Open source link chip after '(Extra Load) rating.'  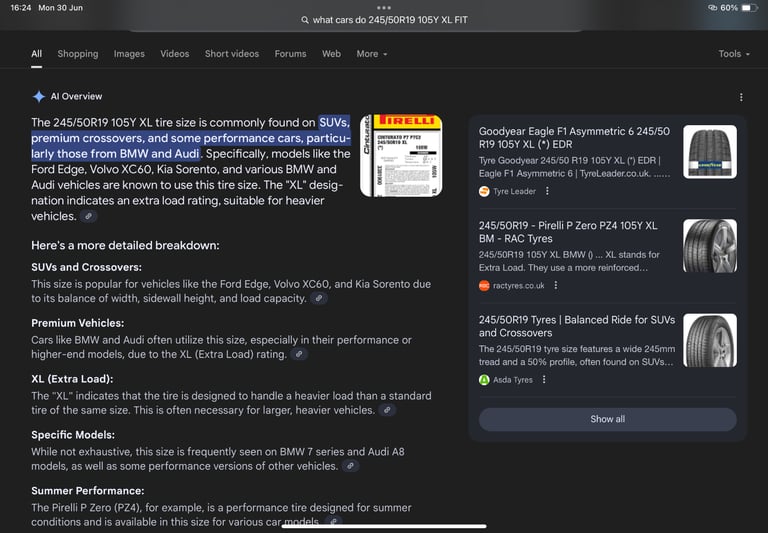(x=299, y=354)
